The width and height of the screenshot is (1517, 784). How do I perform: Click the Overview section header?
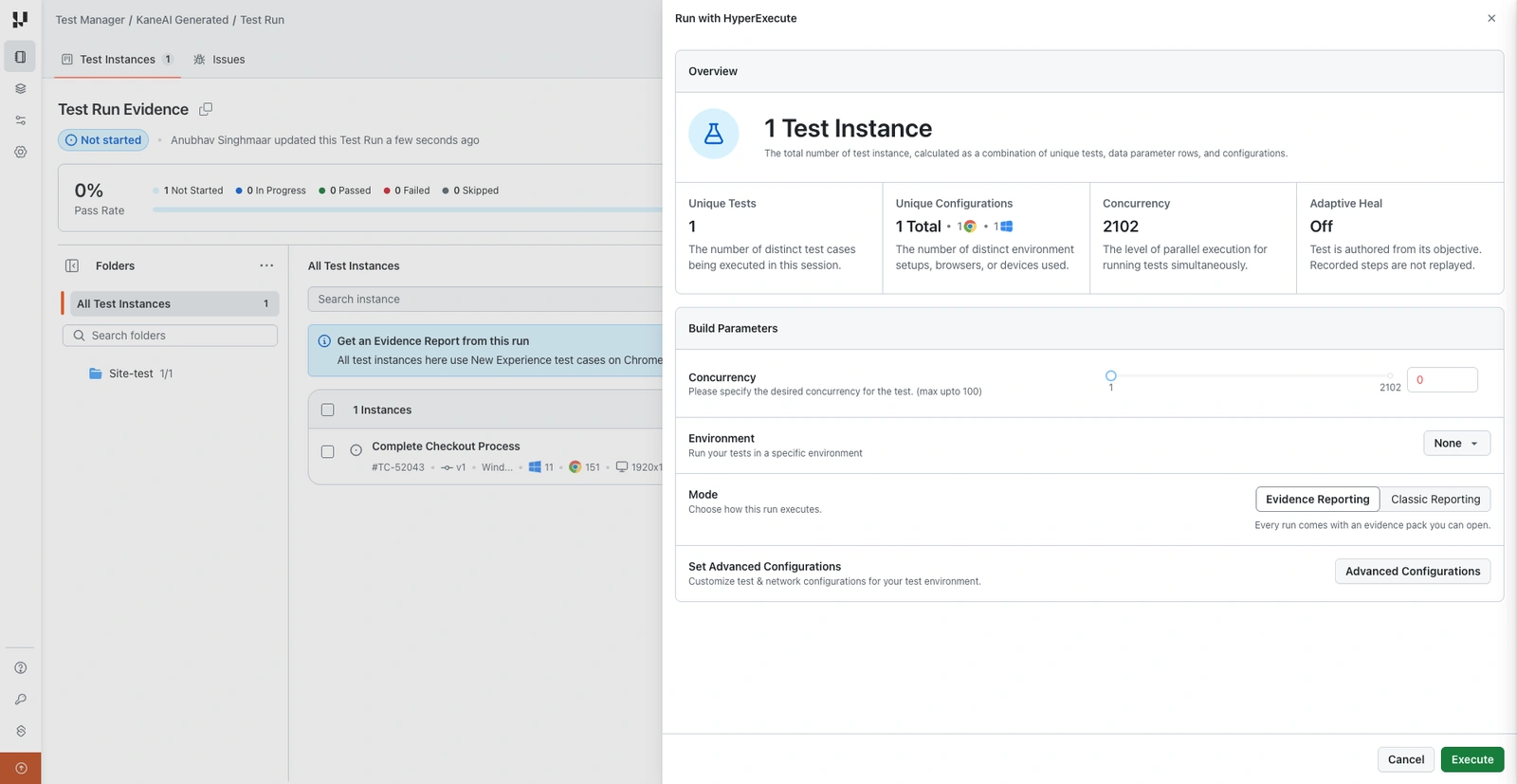(1089, 71)
